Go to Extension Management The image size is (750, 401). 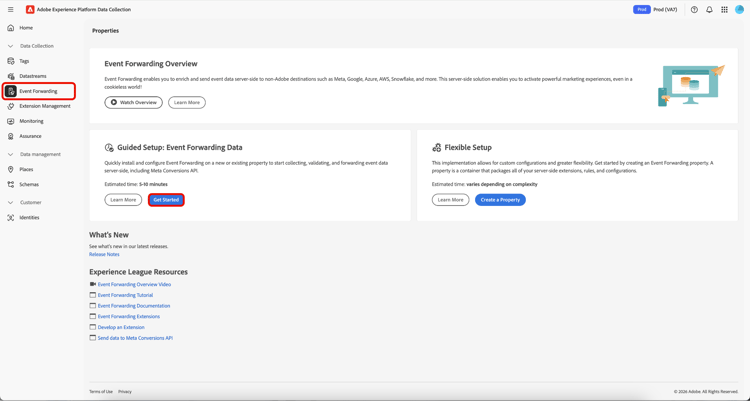click(x=45, y=106)
